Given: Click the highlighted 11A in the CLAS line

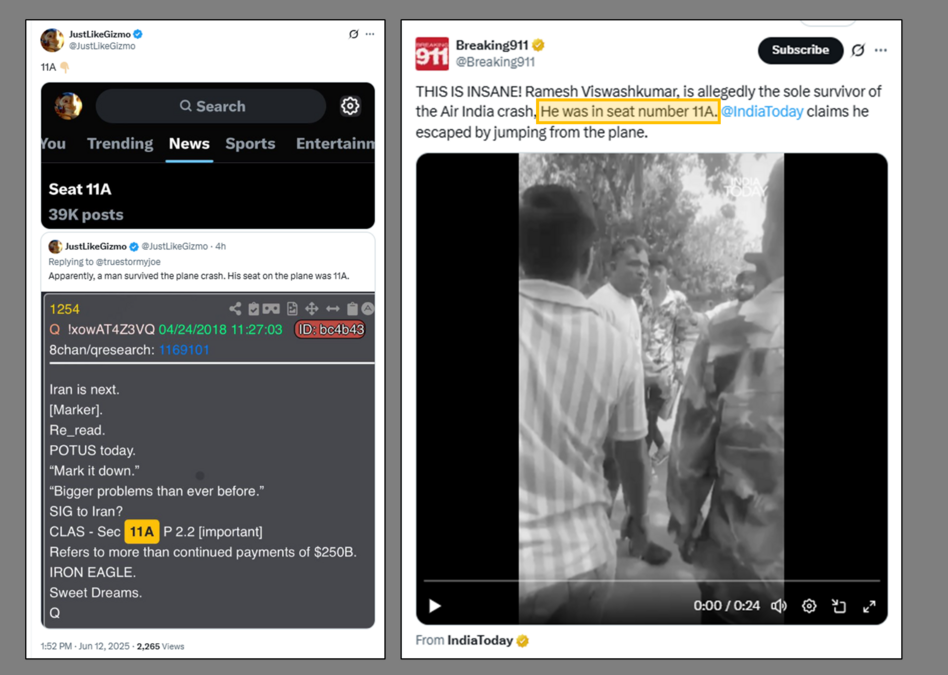Looking at the screenshot, I should 141,532.
